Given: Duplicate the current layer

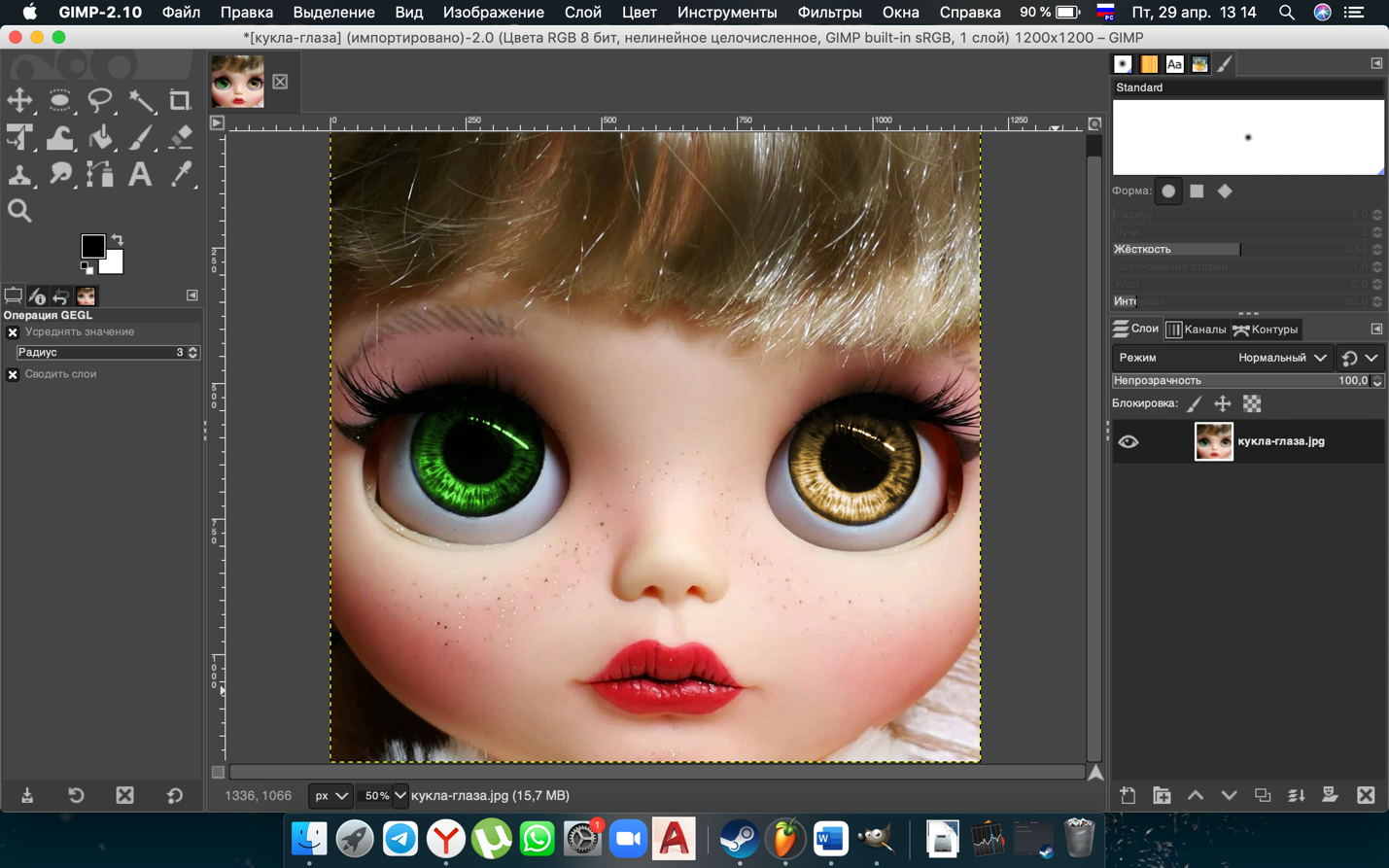Looking at the screenshot, I should pos(1263,795).
